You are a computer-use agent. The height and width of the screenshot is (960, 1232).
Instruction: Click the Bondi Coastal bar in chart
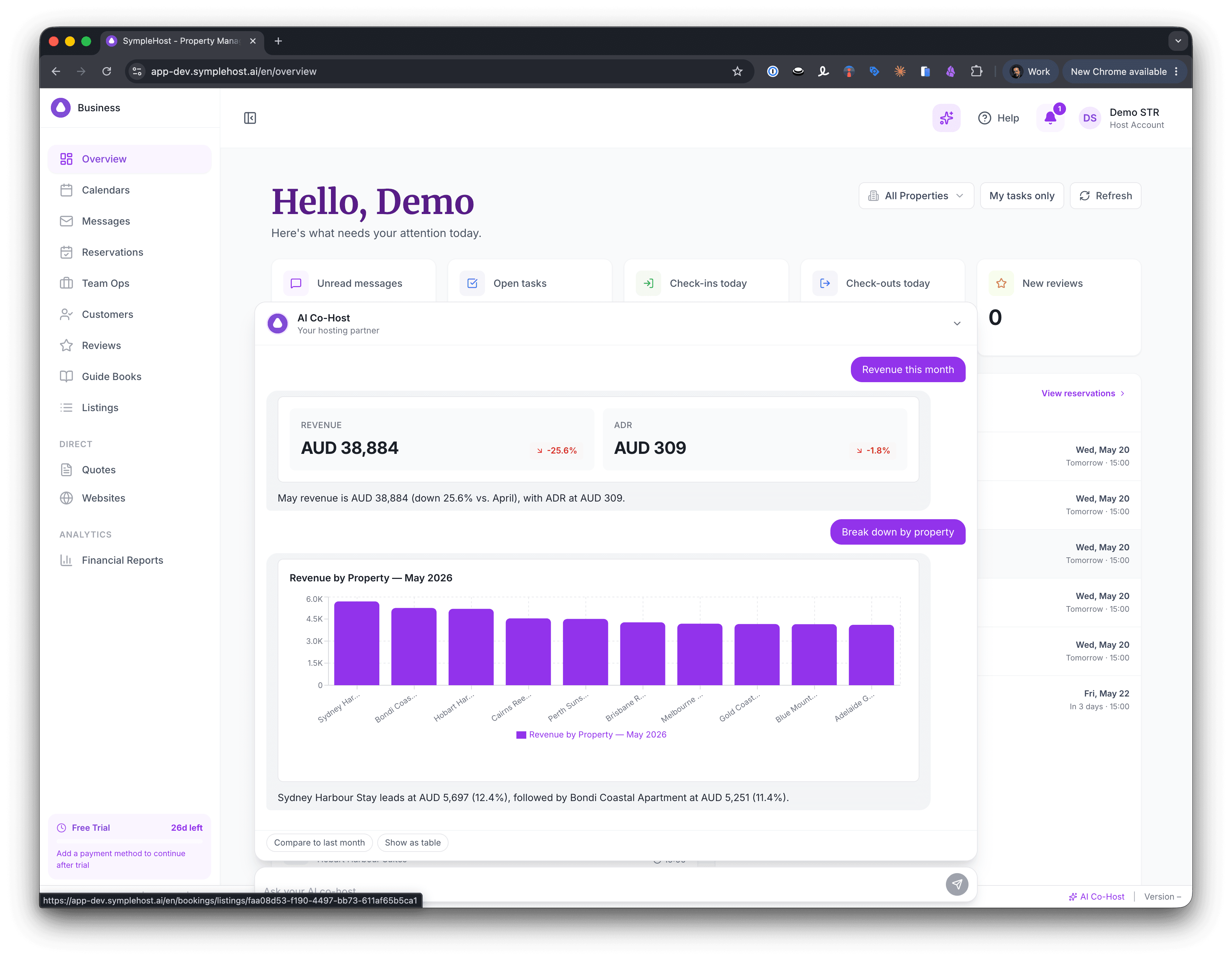pyautogui.click(x=414, y=646)
